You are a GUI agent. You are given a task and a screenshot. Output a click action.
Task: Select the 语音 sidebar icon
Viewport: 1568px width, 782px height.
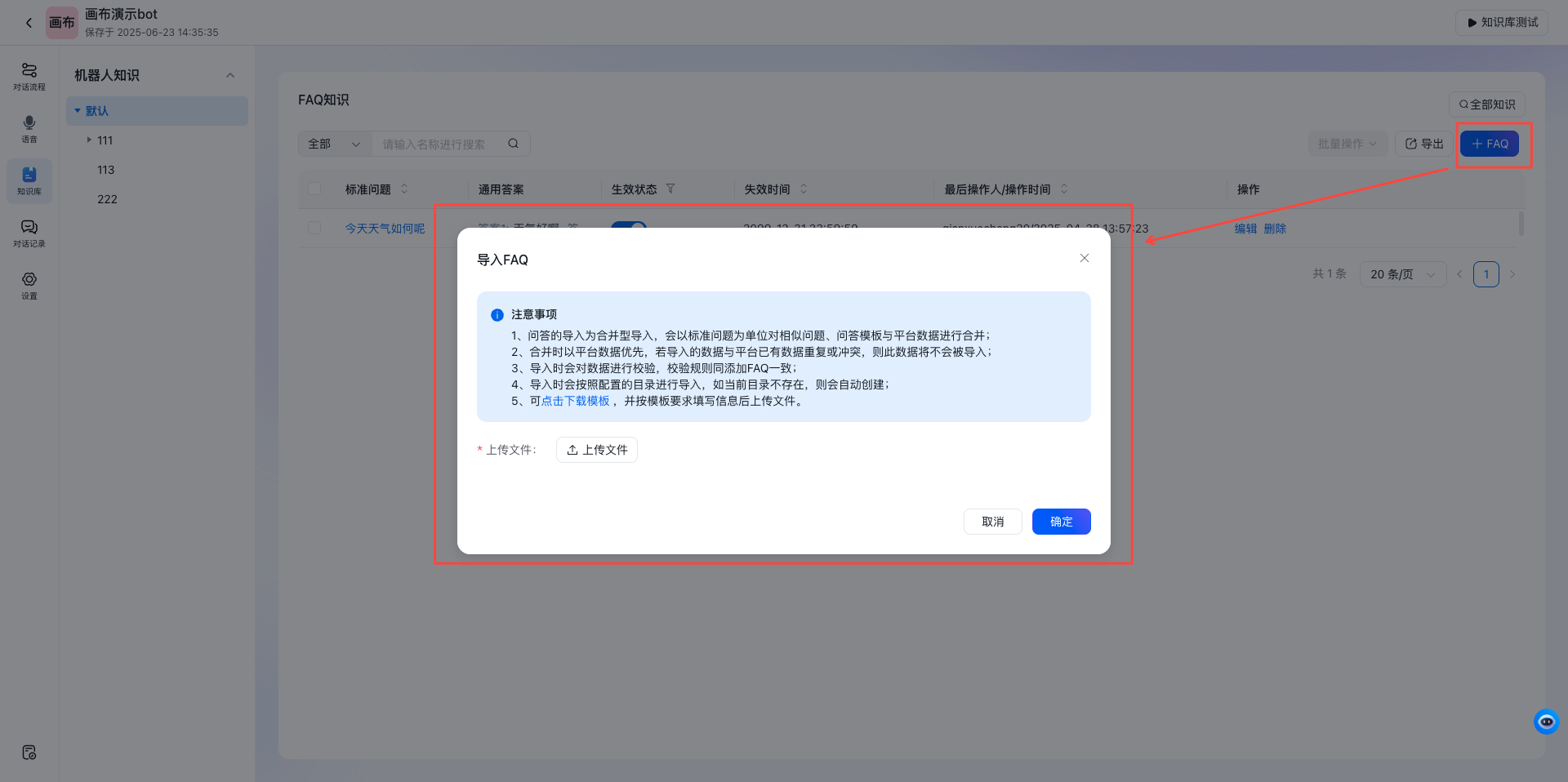(x=29, y=129)
